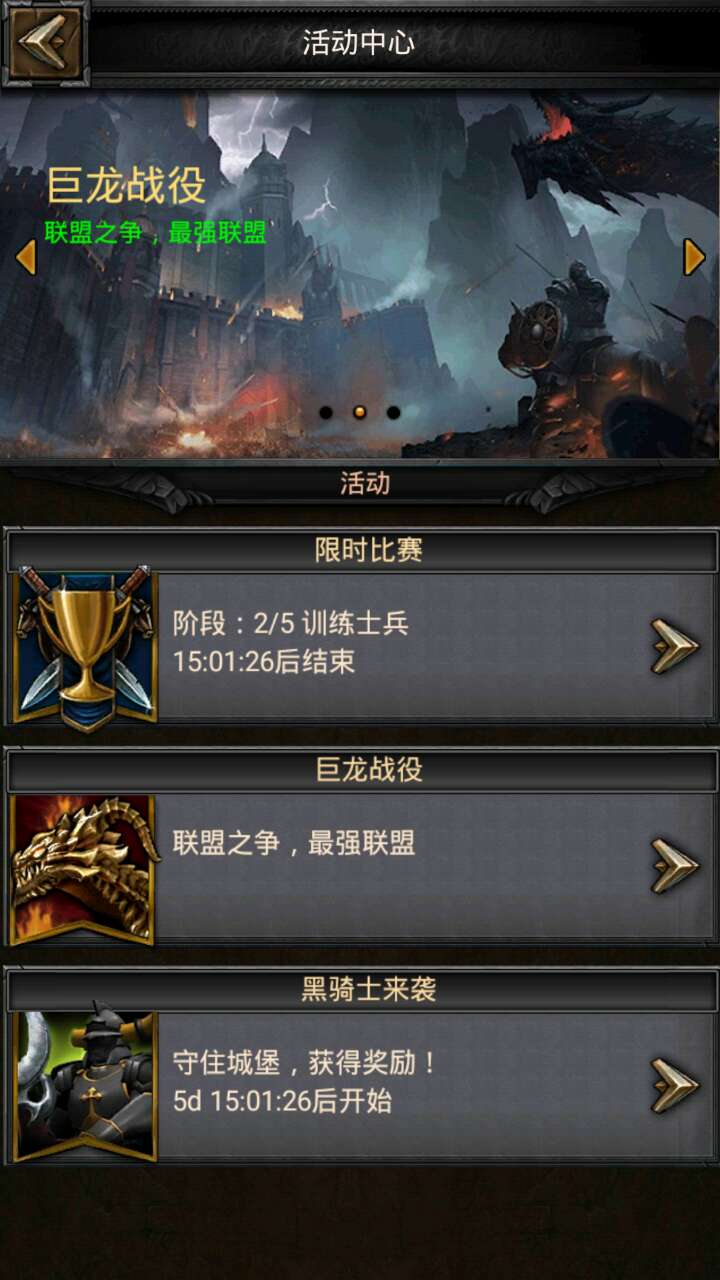Viewport: 720px width, 1280px height.
Task: Advance banner with right orange arrow
Action: pos(694,257)
